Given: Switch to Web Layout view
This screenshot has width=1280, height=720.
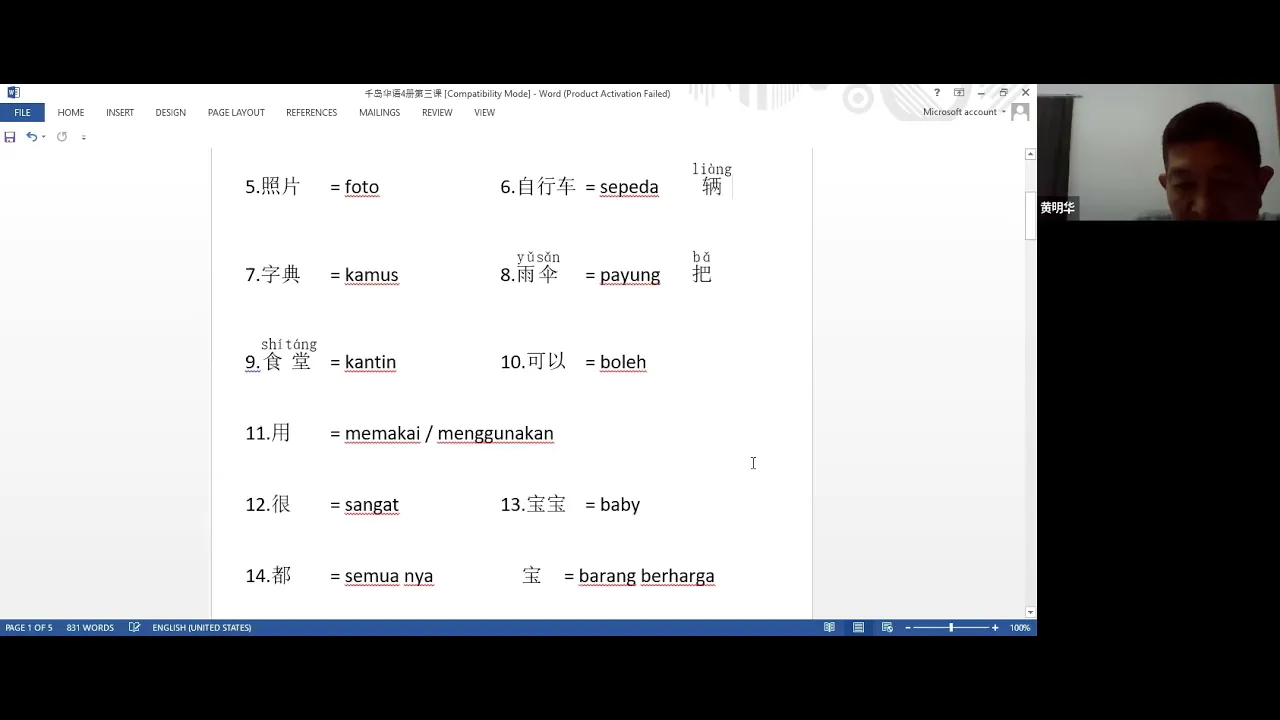Looking at the screenshot, I should pyautogui.click(x=887, y=628).
